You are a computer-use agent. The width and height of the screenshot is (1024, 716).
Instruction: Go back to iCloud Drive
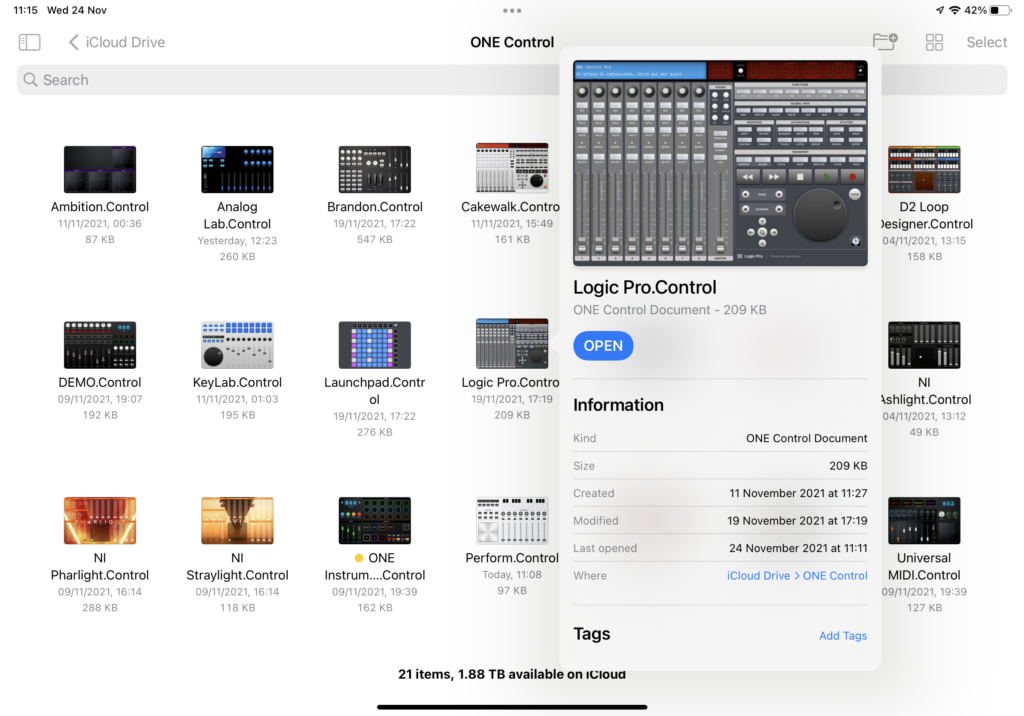[x=116, y=42]
